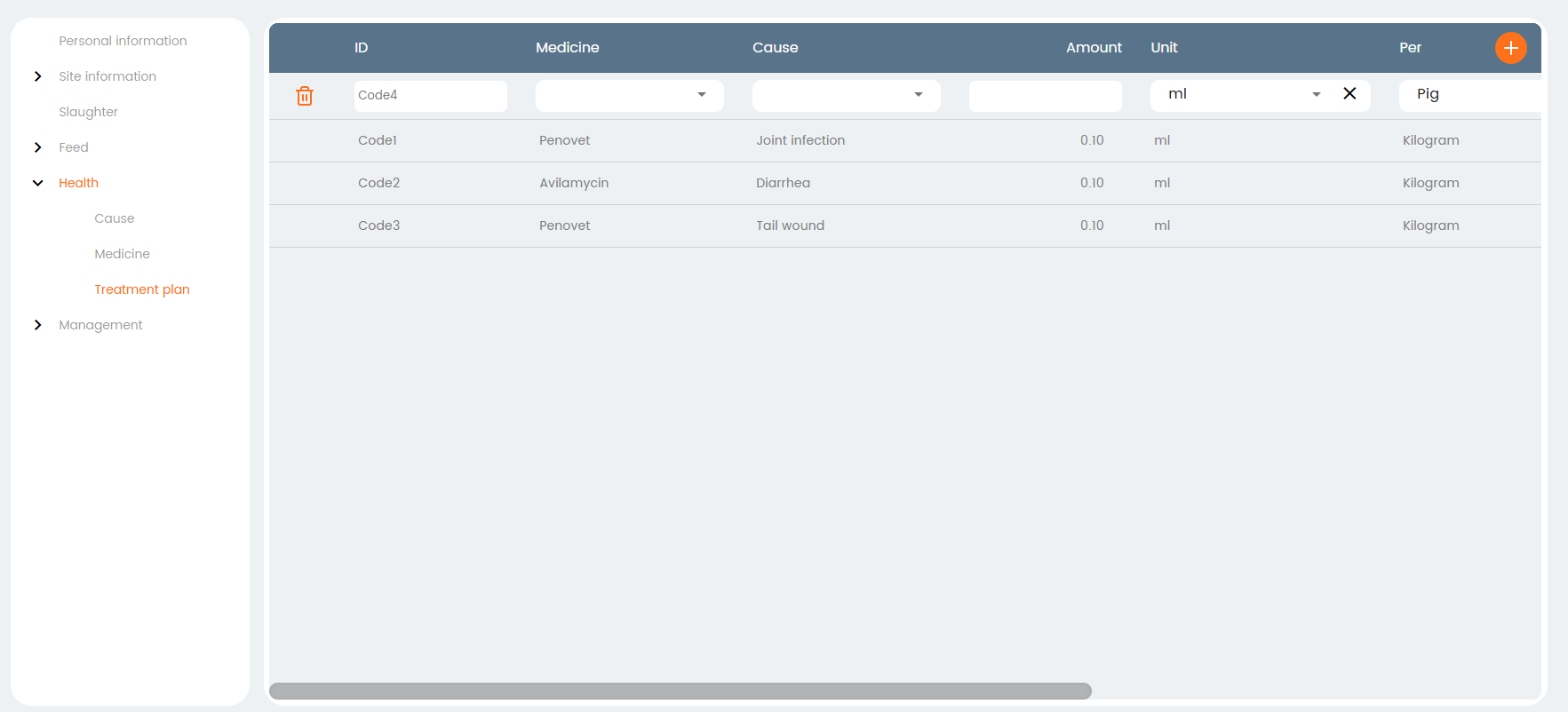Click Penovet in the Code3 row
Screen dimensions: 1568x712
pyautogui.click(x=564, y=225)
